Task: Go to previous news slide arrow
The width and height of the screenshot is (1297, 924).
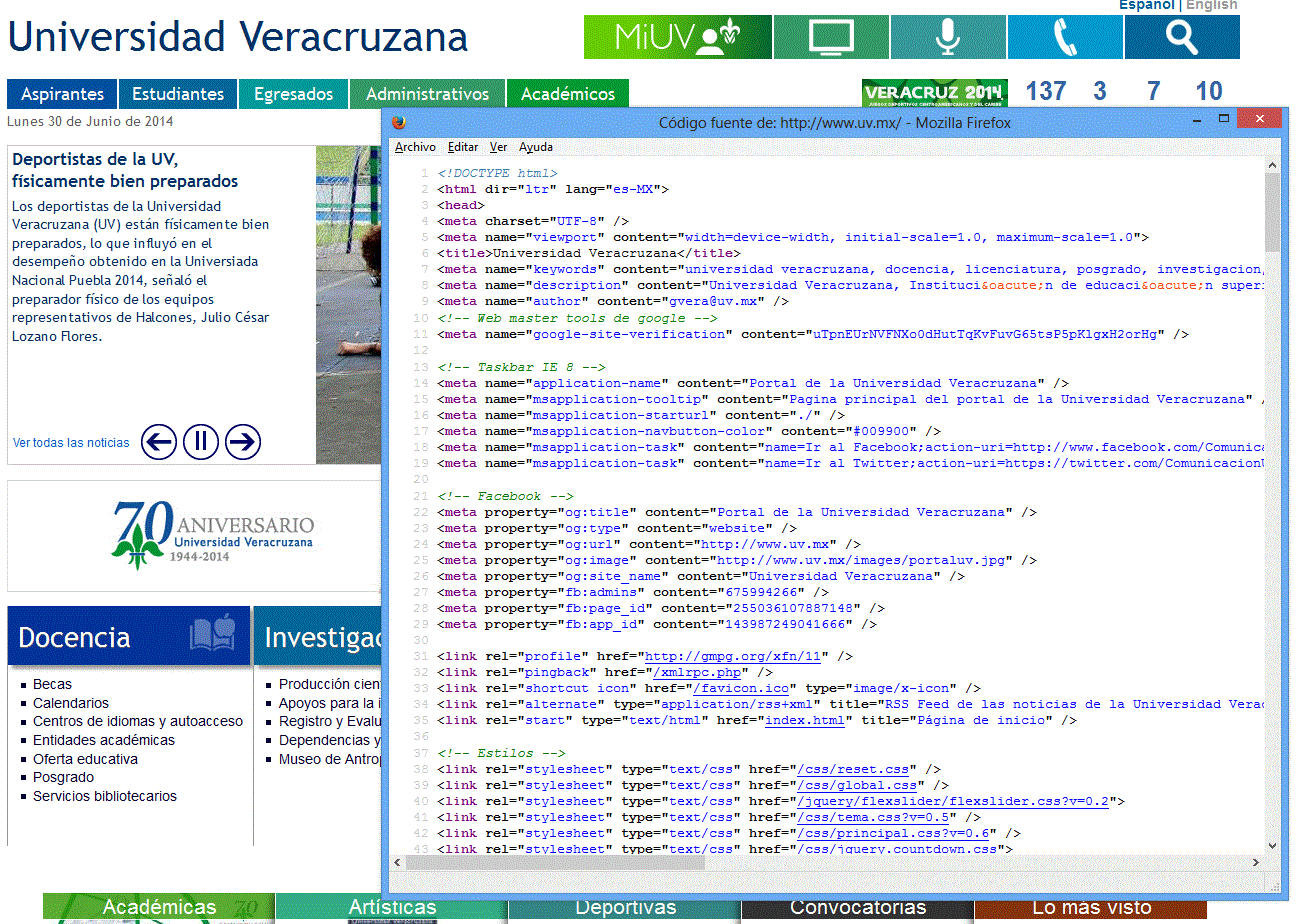Action: click(159, 441)
